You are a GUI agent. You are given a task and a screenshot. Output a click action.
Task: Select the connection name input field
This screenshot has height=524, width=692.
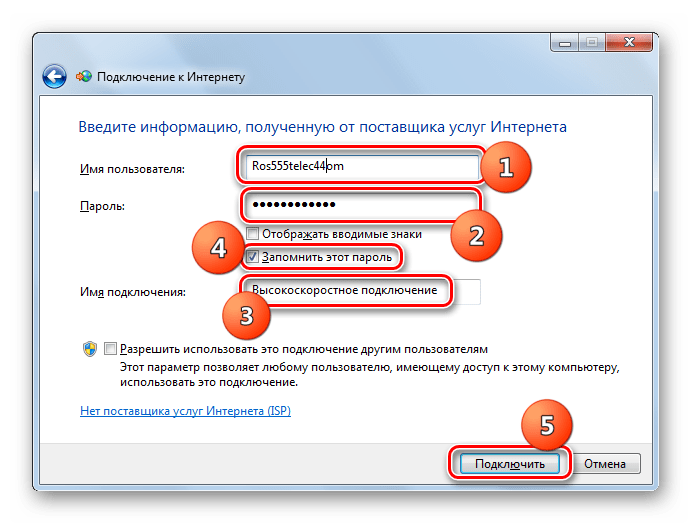click(x=363, y=291)
